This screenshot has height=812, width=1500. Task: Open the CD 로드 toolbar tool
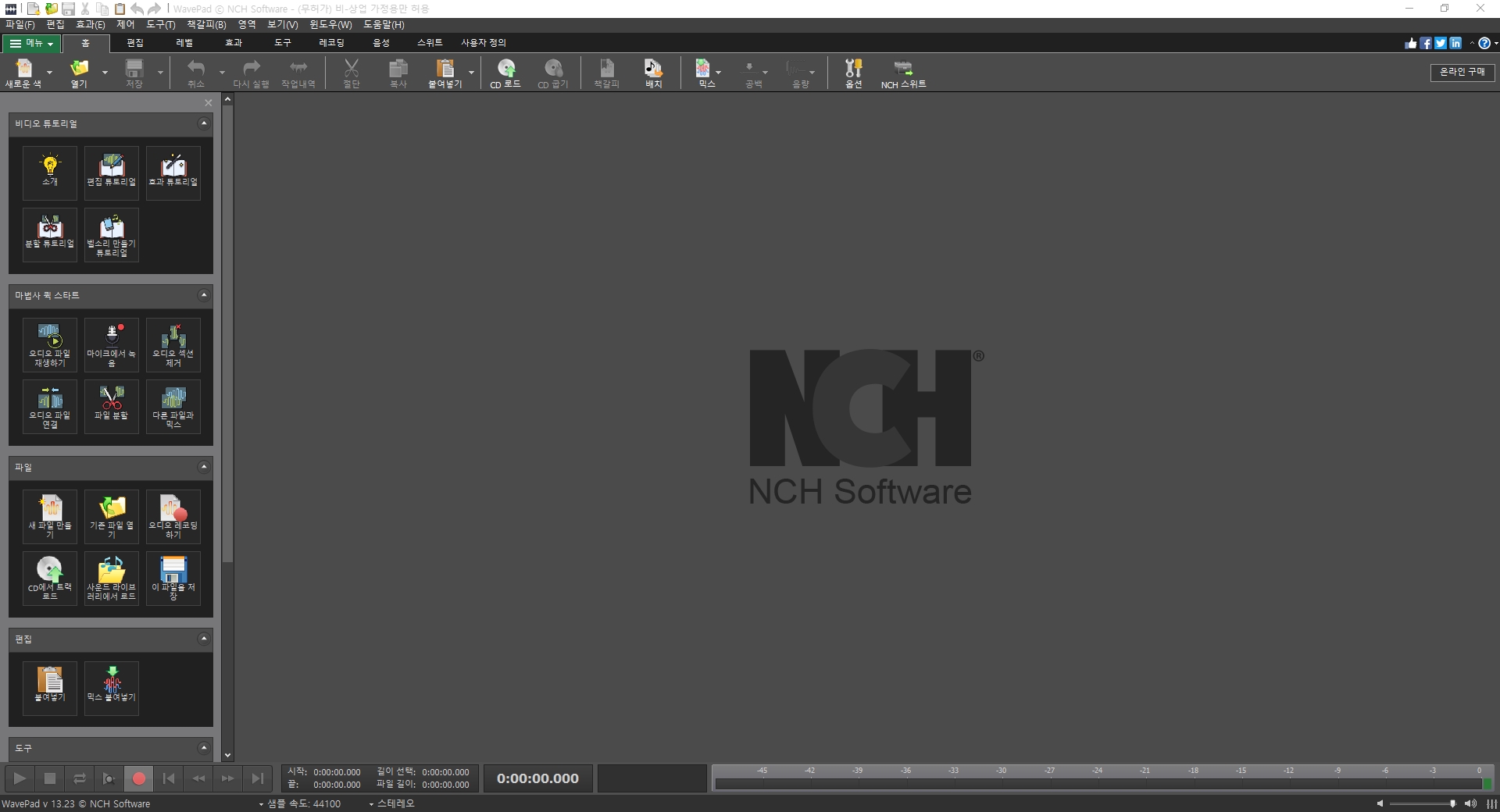(505, 73)
